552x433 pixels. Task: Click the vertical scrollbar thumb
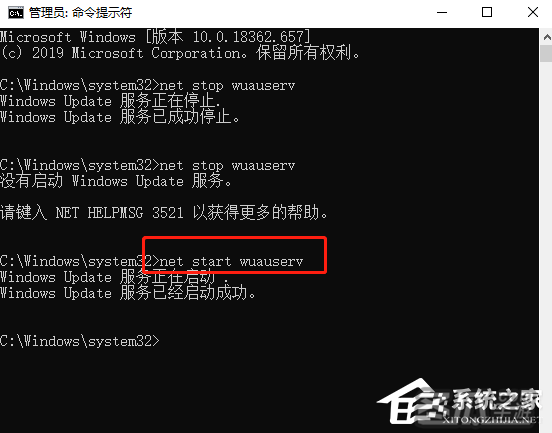546,54
